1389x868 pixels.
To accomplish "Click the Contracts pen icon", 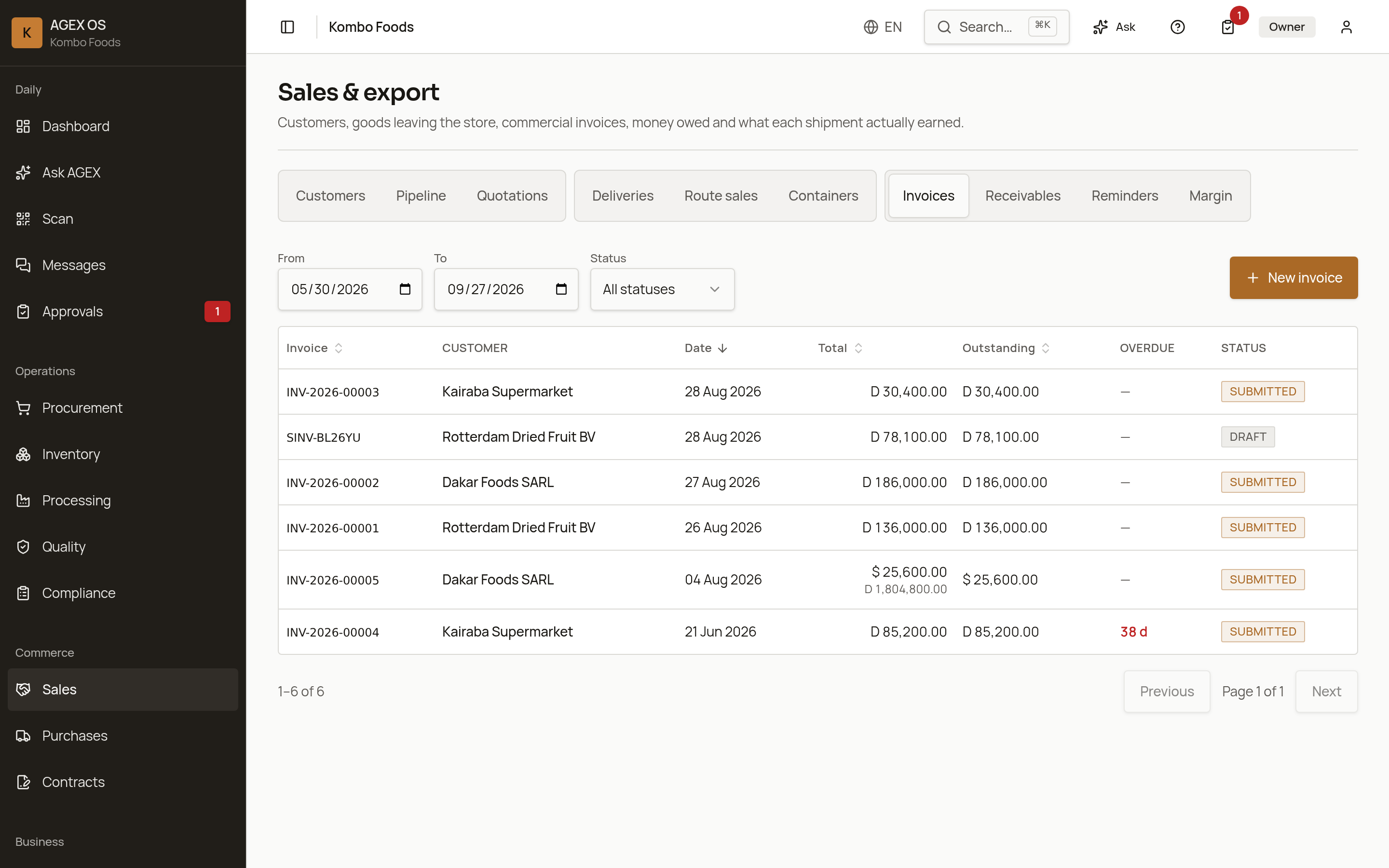I will click(23, 783).
